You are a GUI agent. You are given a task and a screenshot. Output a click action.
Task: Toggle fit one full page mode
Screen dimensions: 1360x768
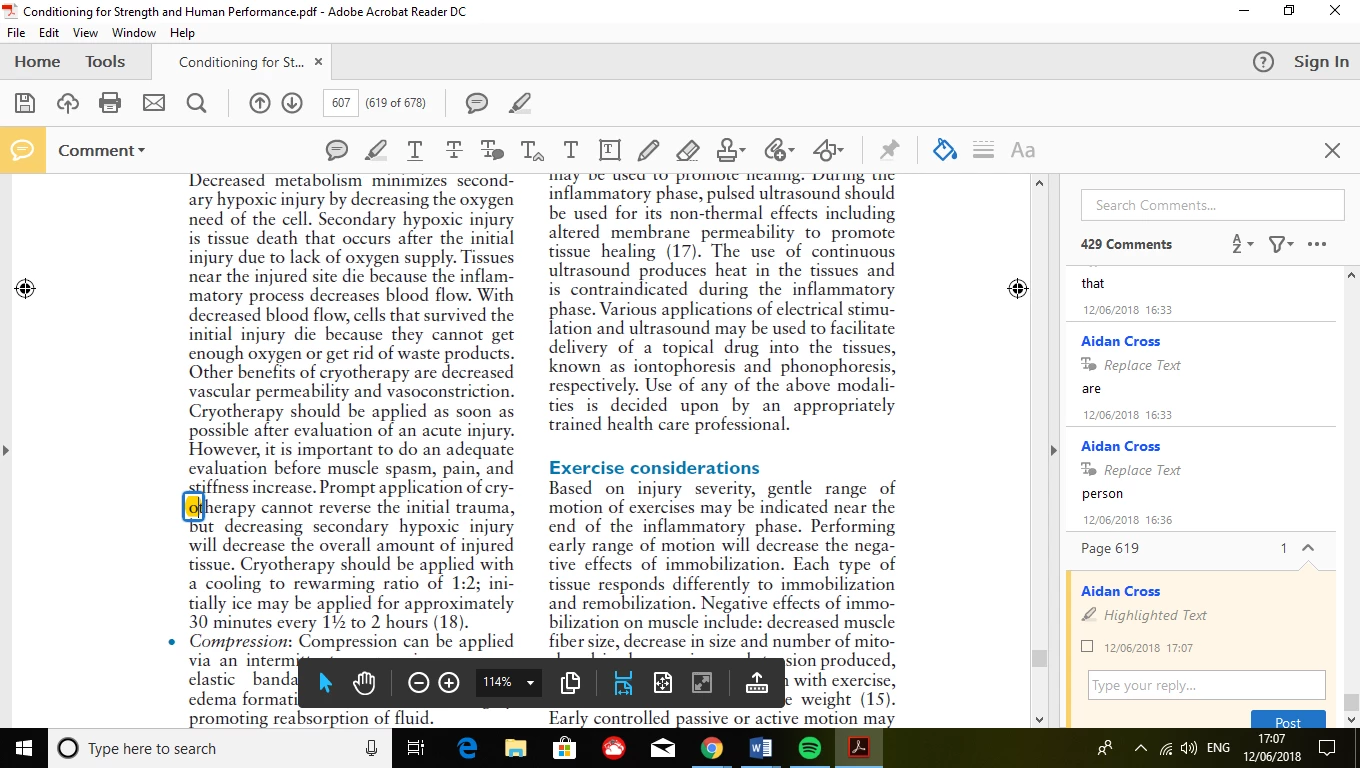coord(662,682)
